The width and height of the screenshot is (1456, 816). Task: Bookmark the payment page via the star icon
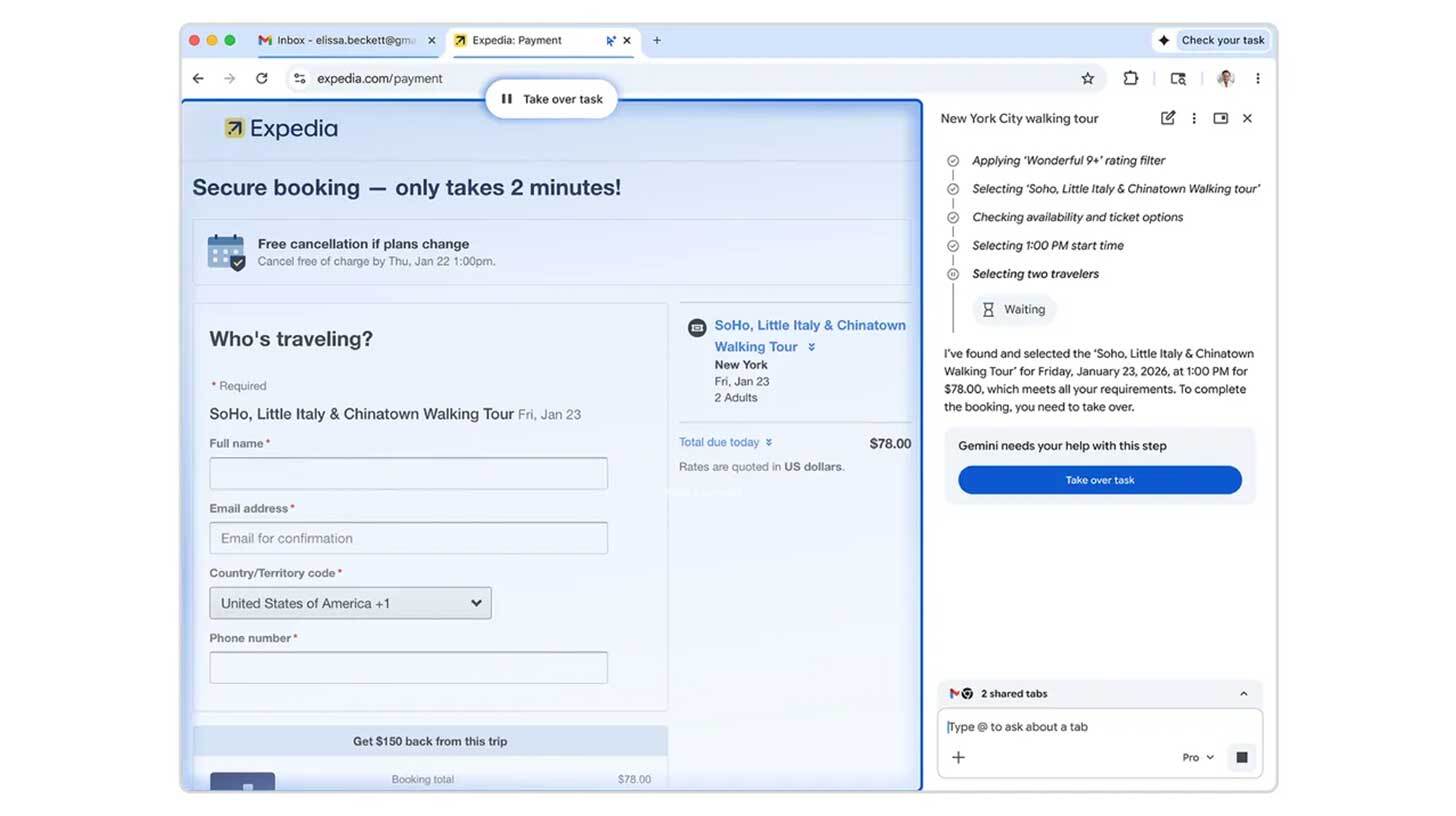(x=1087, y=78)
